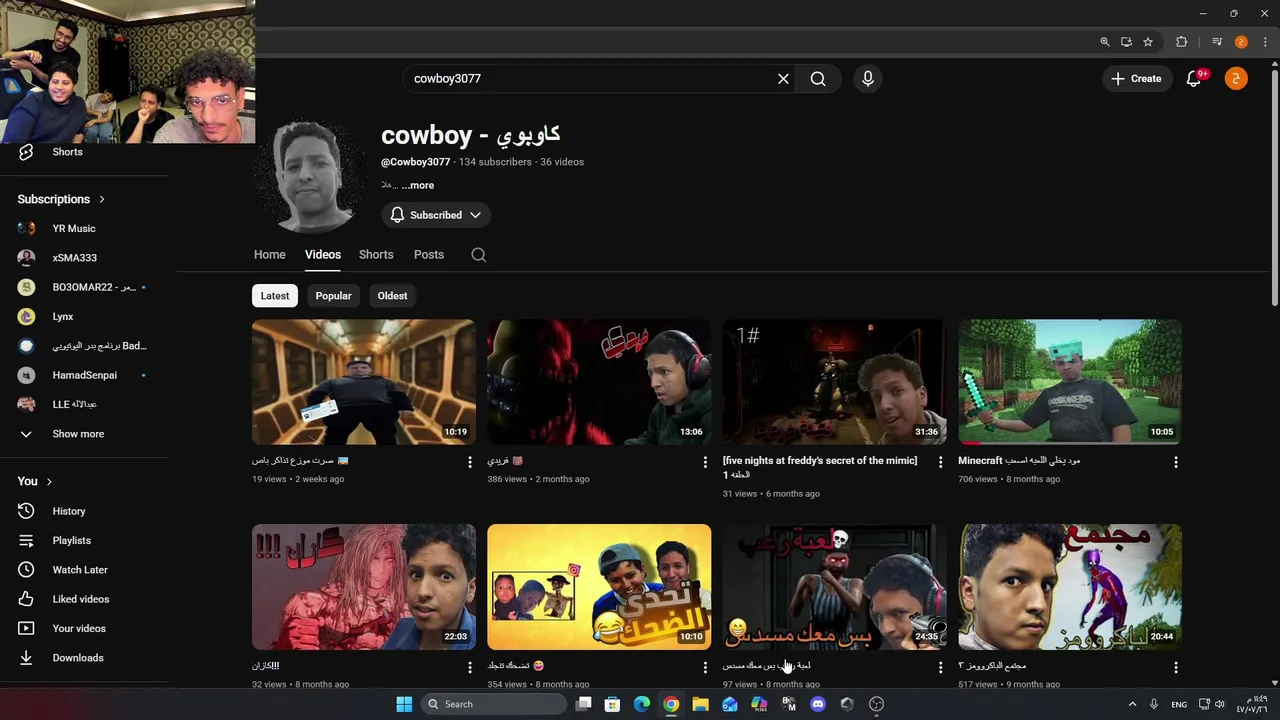The image size is (1280, 720).
Task: Open the 31:36 Freddy's video thumbnail
Action: point(834,382)
